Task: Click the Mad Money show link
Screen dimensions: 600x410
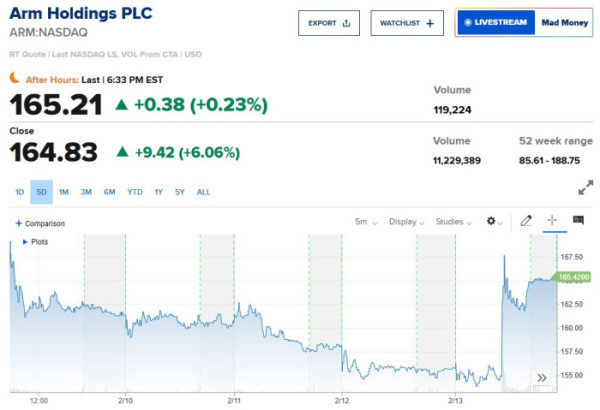Action: coord(563,23)
